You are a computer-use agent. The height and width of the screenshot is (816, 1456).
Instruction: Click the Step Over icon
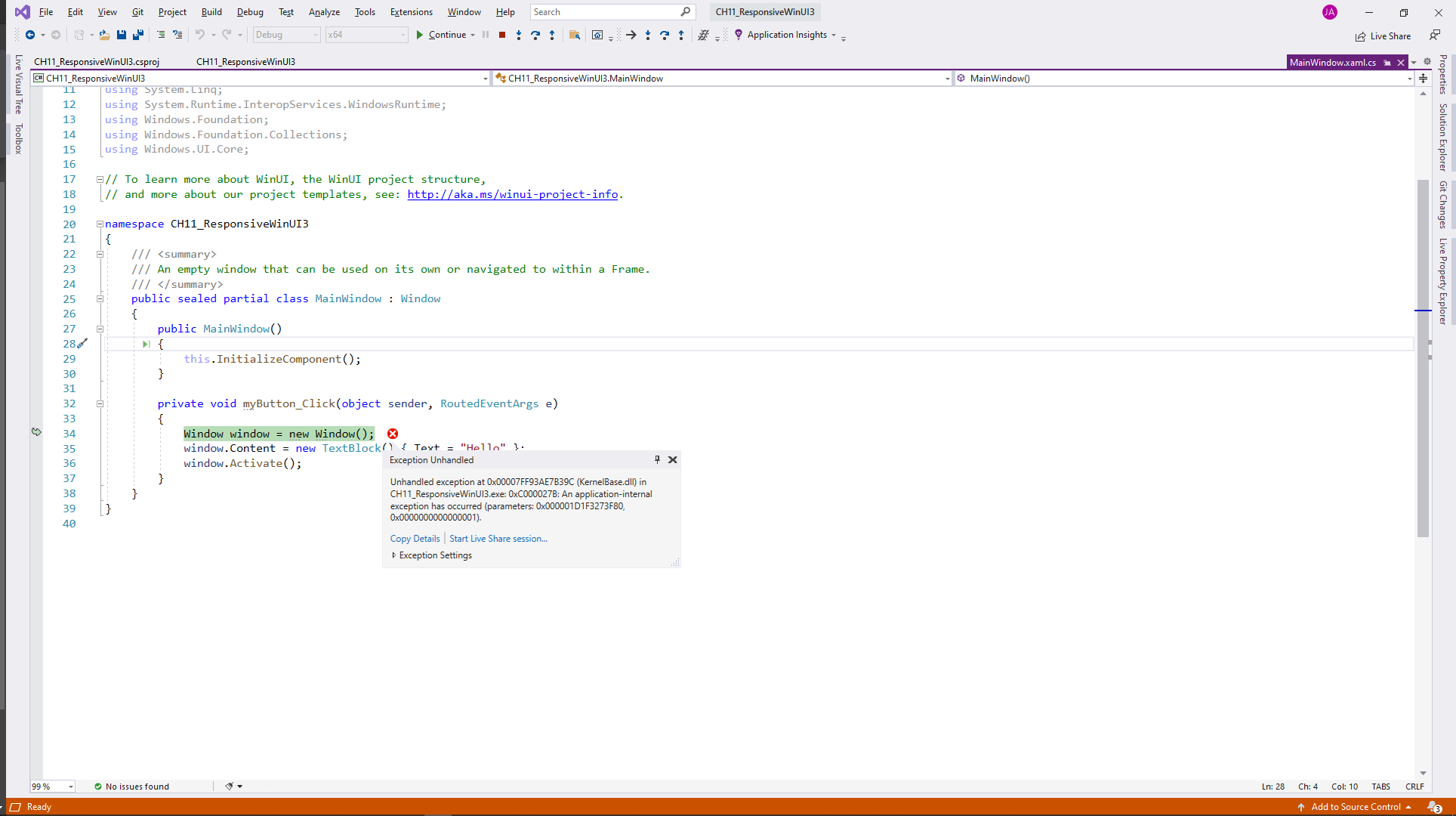click(535, 35)
